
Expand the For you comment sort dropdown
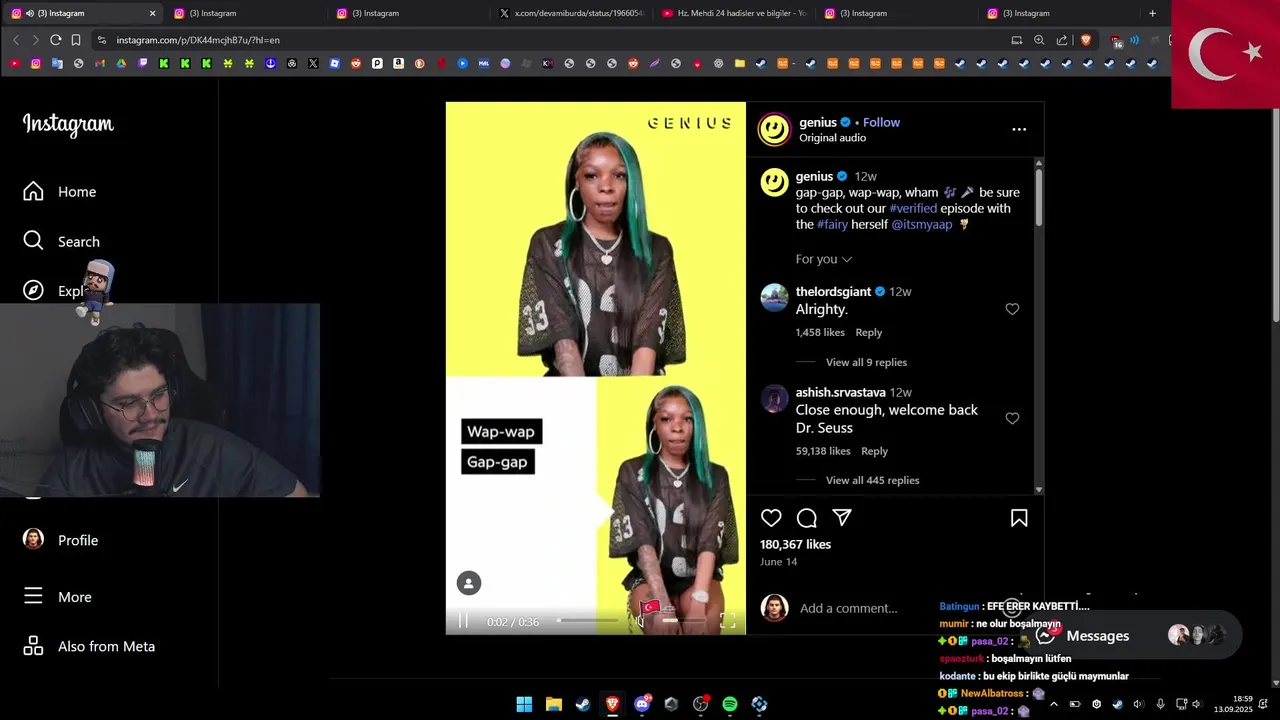tap(824, 259)
